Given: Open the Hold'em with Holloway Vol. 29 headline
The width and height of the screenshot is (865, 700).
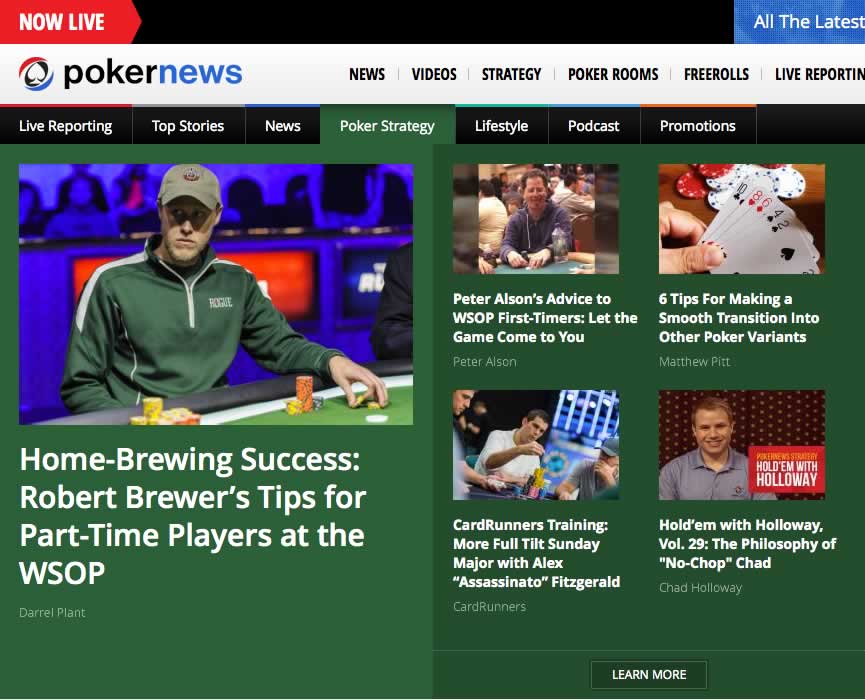Looking at the screenshot, I should pos(747,544).
